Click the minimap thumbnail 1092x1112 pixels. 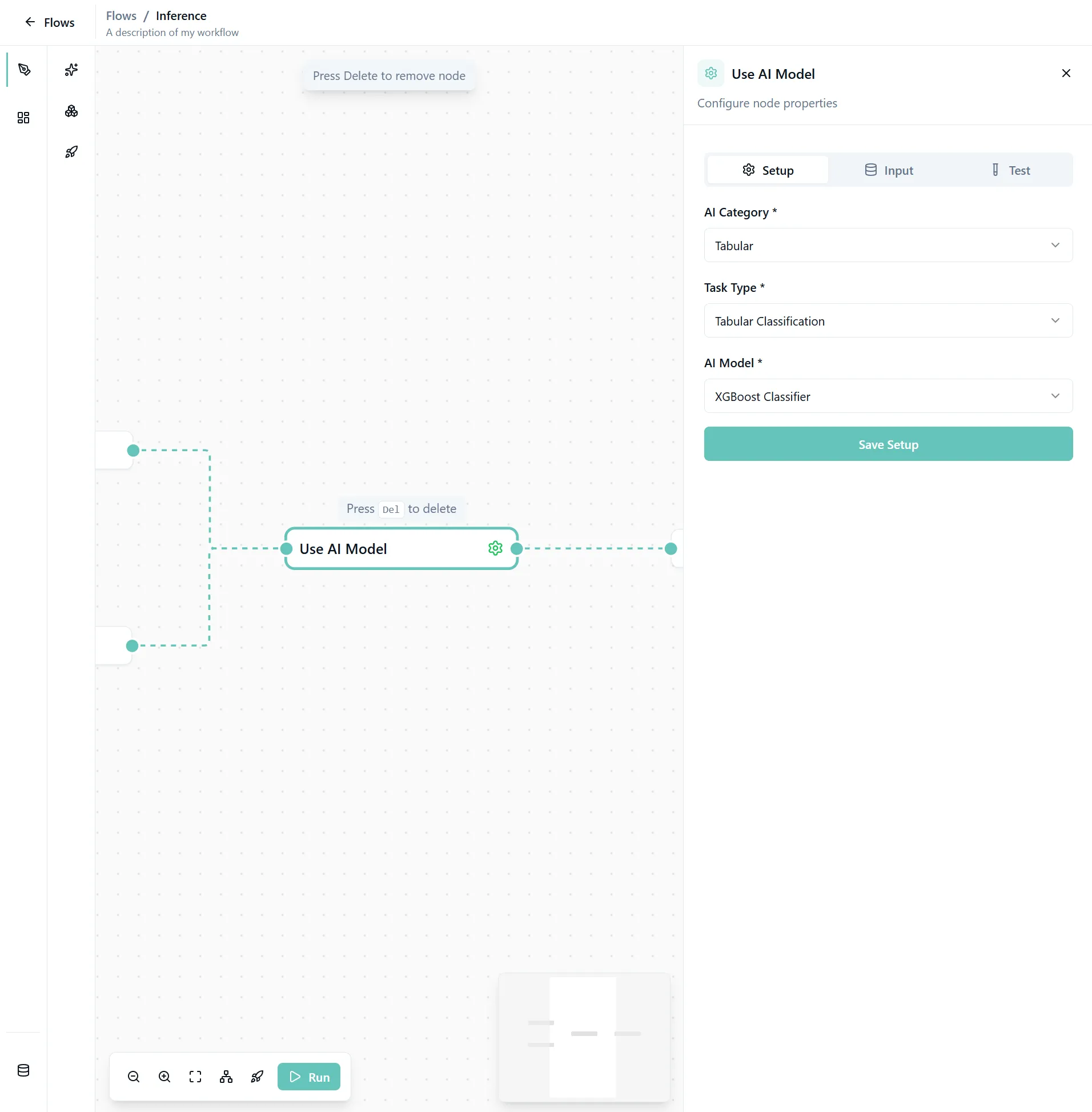coord(583,1037)
